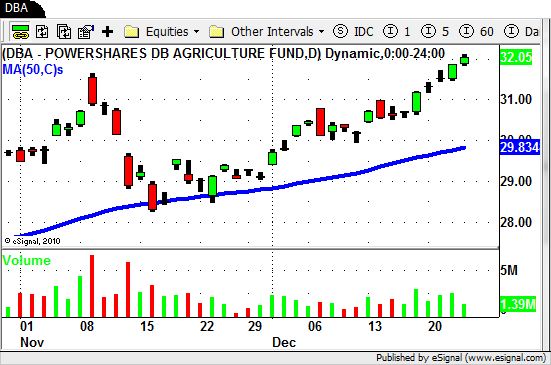This screenshot has width=551, height=365.
Task: Click the Other Intervals folder icon
Action: 216,32
